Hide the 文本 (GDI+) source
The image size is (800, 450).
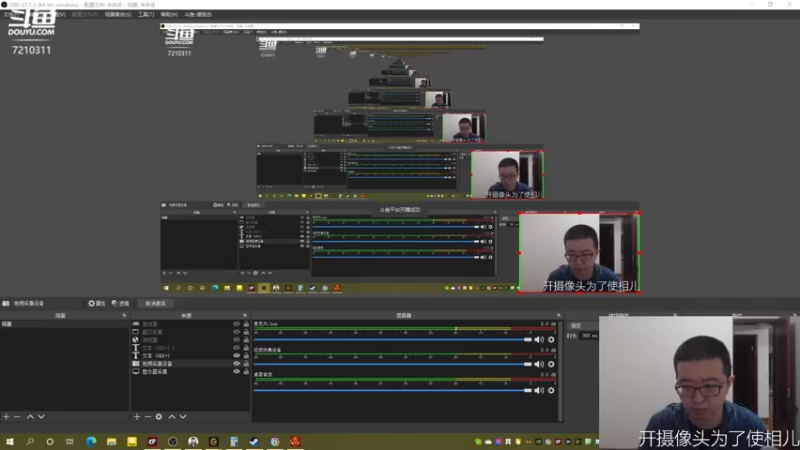pyautogui.click(x=236, y=356)
